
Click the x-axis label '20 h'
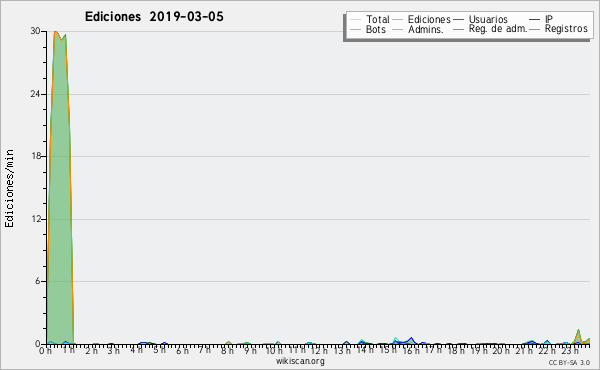coord(501,351)
